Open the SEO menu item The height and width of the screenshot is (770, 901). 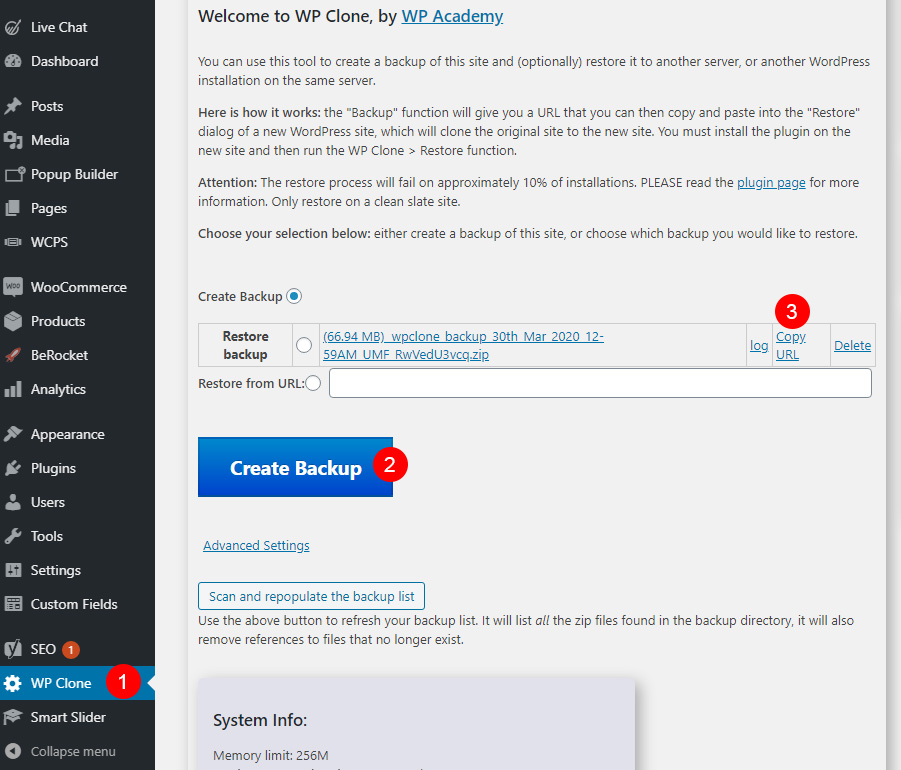click(x=43, y=649)
